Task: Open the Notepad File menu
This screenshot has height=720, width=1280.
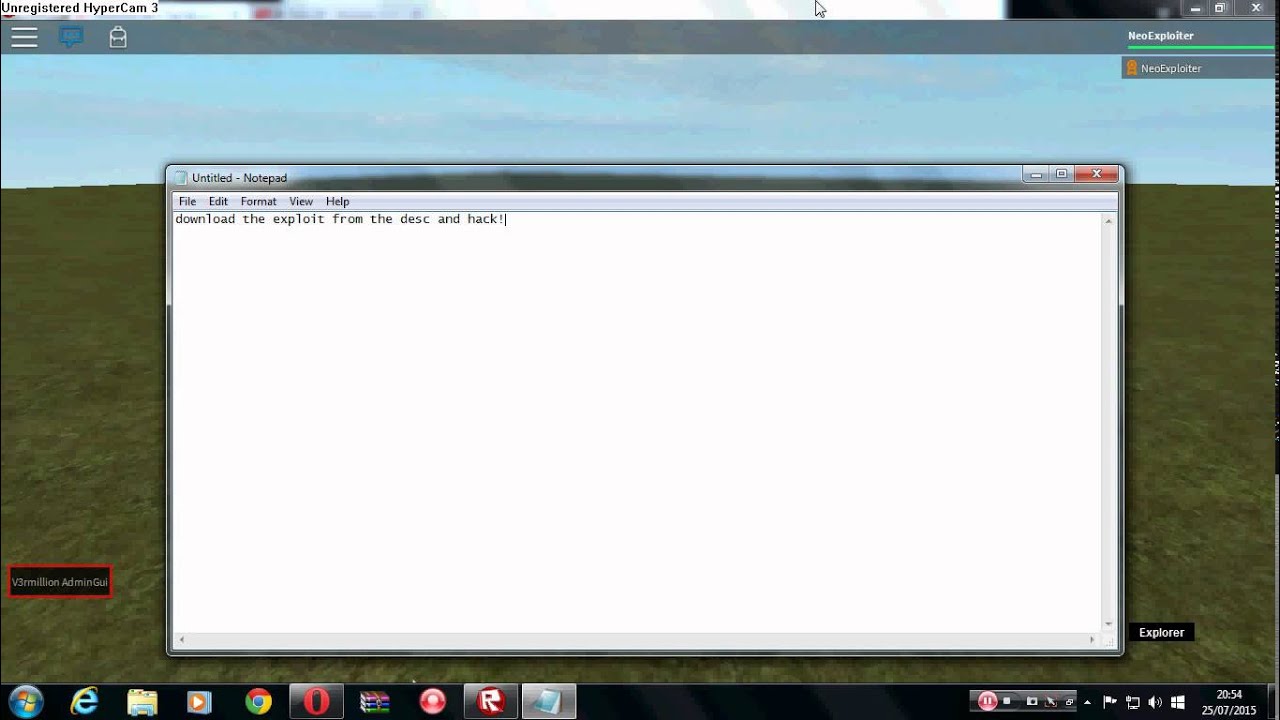Action: click(x=187, y=201)
